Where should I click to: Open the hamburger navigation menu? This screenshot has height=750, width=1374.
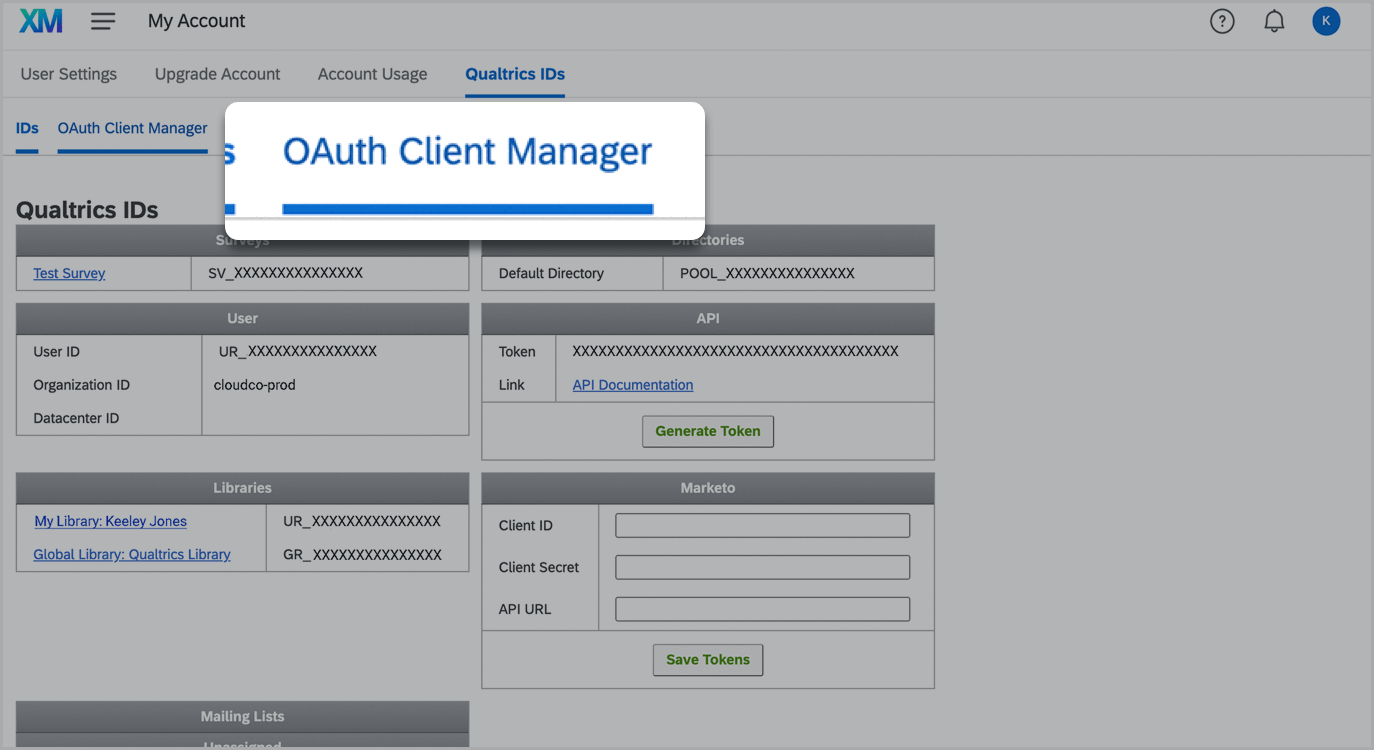click(x=103, y=21)
